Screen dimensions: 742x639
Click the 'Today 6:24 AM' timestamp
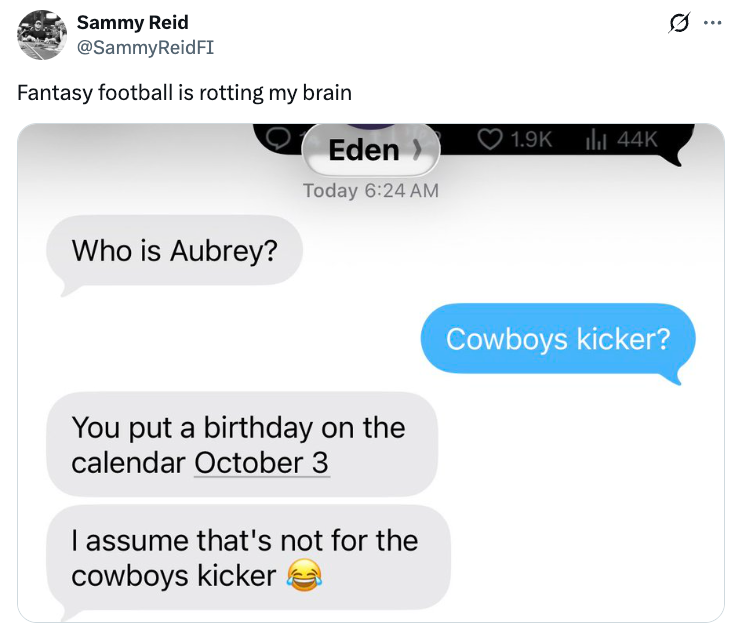click(x=371, y=191)
